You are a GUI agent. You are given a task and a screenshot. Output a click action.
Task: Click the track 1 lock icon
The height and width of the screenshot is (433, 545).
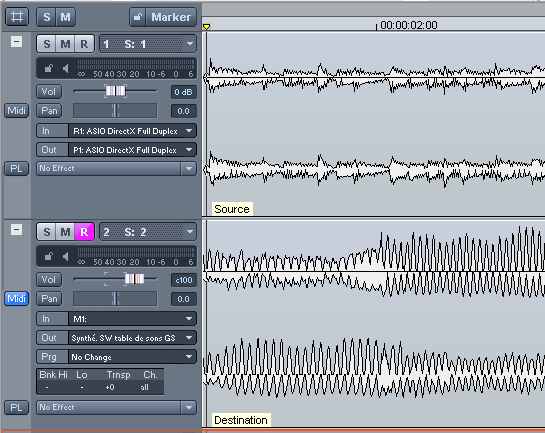tap(48, 68)
